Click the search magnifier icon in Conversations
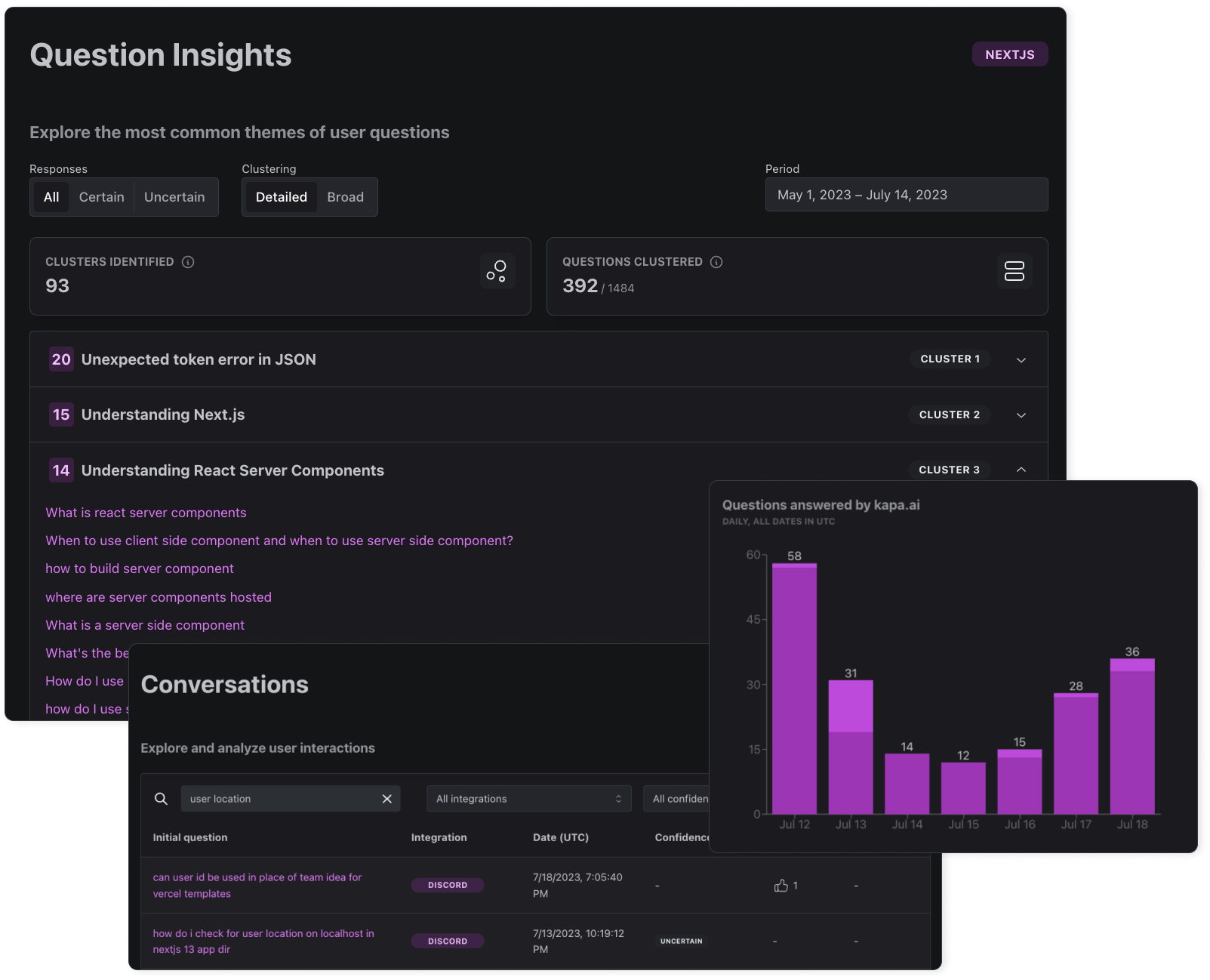1210x980 pixels. point(161,799)
